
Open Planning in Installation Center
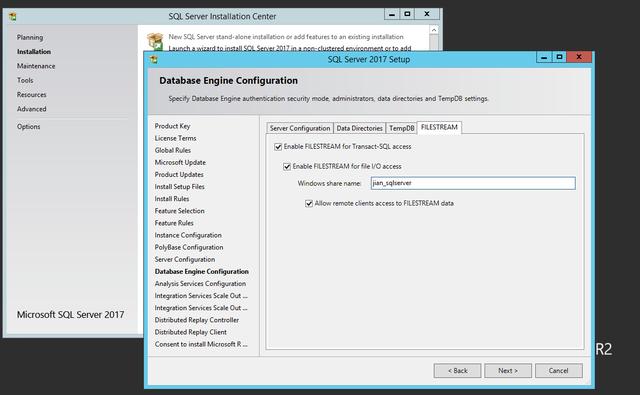tap(30, 37)
